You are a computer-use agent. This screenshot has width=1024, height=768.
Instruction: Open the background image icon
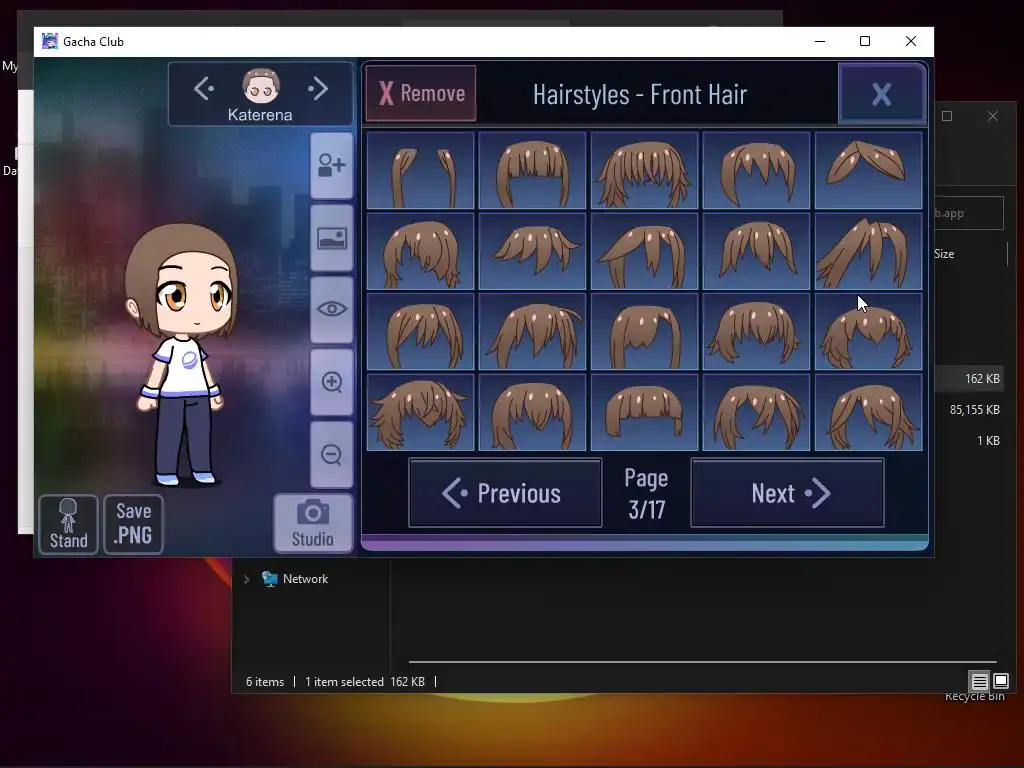point(332,238)
